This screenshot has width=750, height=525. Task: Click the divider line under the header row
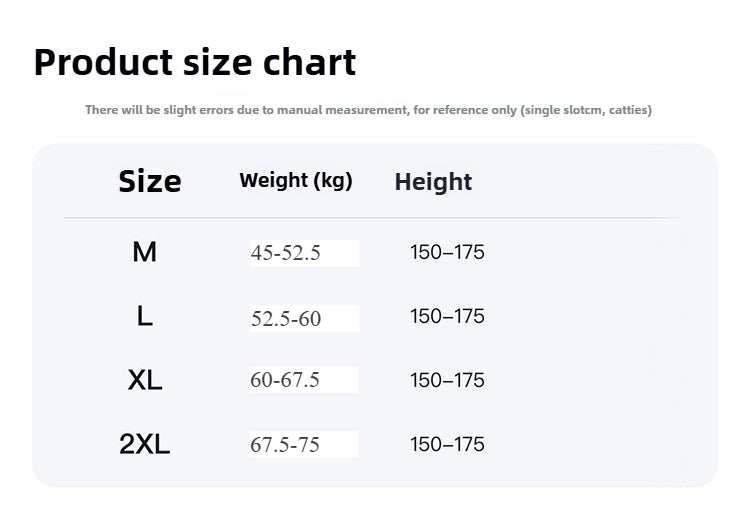(372, 217)
